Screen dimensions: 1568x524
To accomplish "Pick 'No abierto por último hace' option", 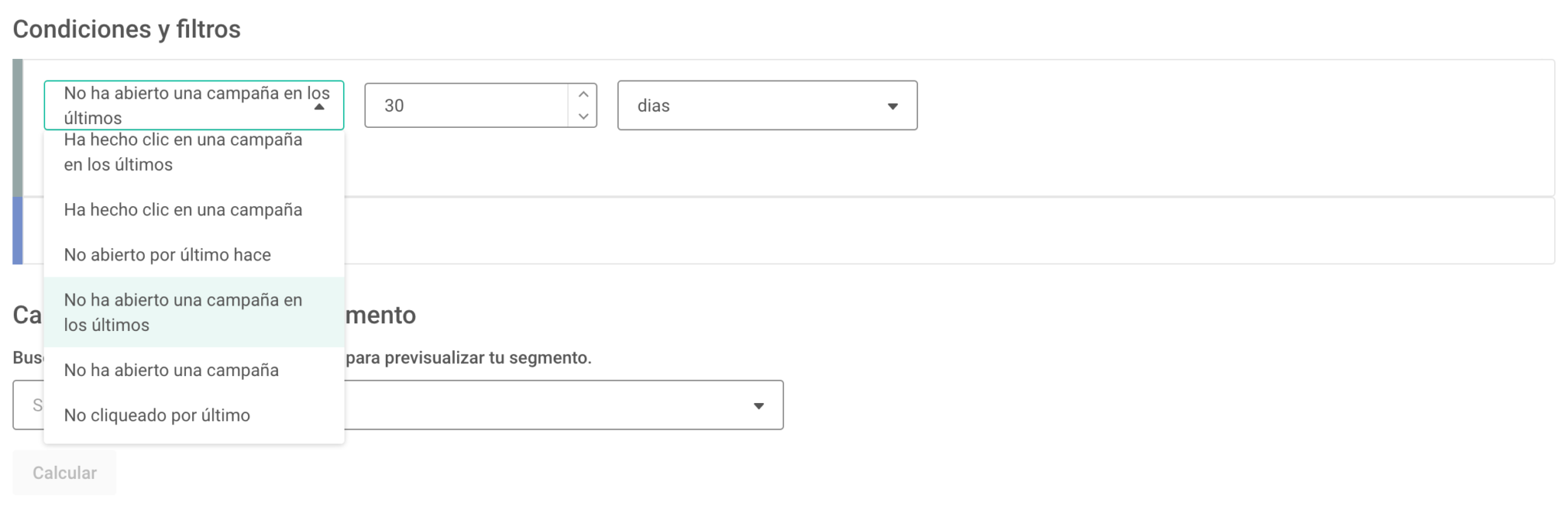I will click(x=168, y=255).
